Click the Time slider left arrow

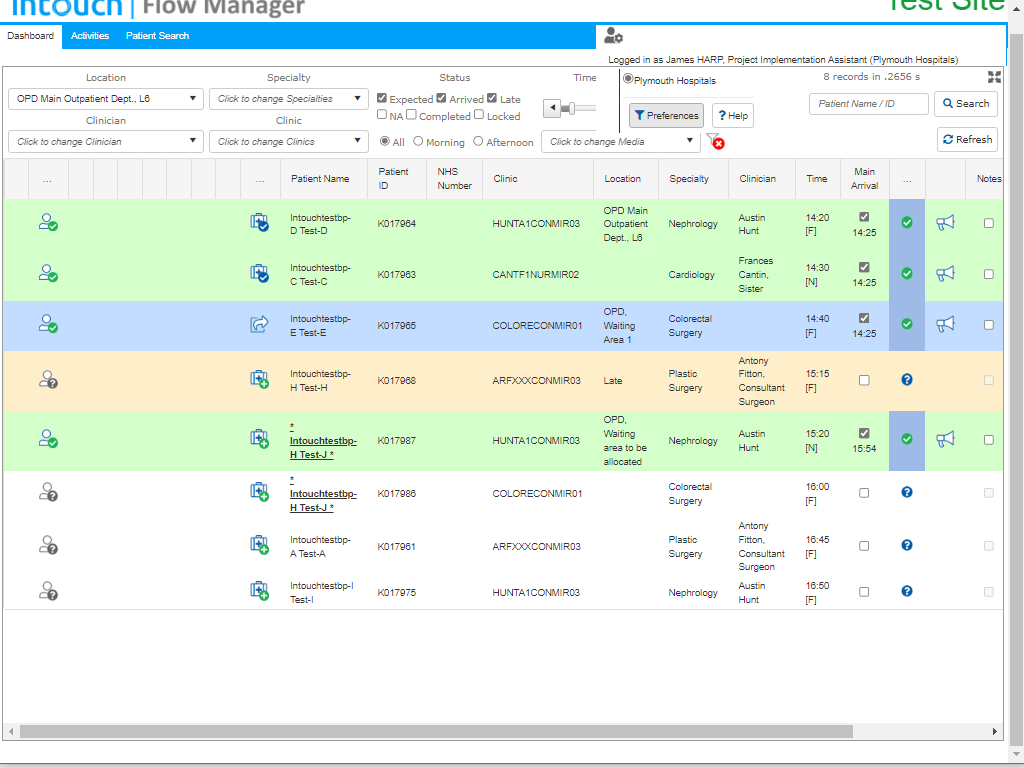click(552, 108)
